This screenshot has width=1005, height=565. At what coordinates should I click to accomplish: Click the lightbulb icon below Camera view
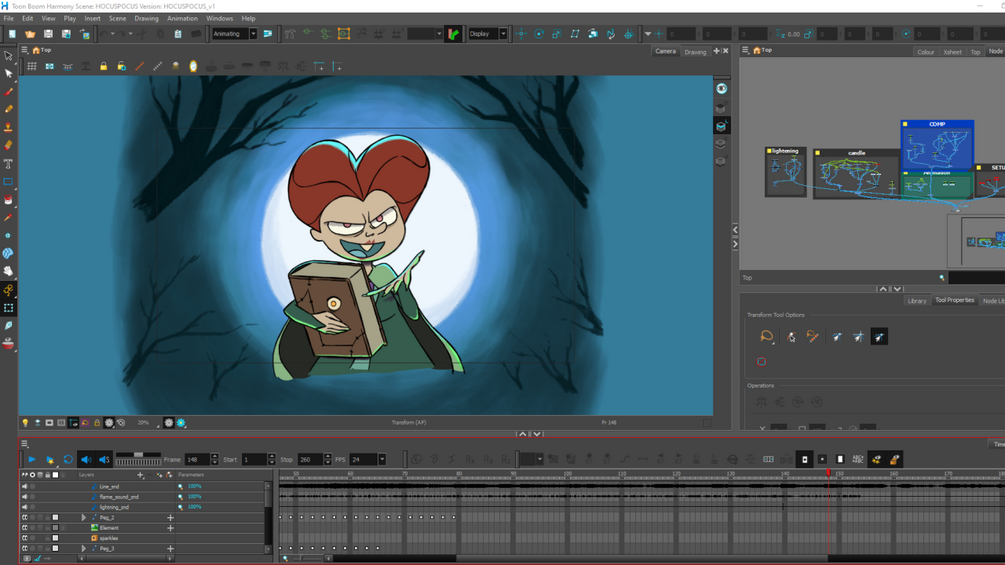25,423
